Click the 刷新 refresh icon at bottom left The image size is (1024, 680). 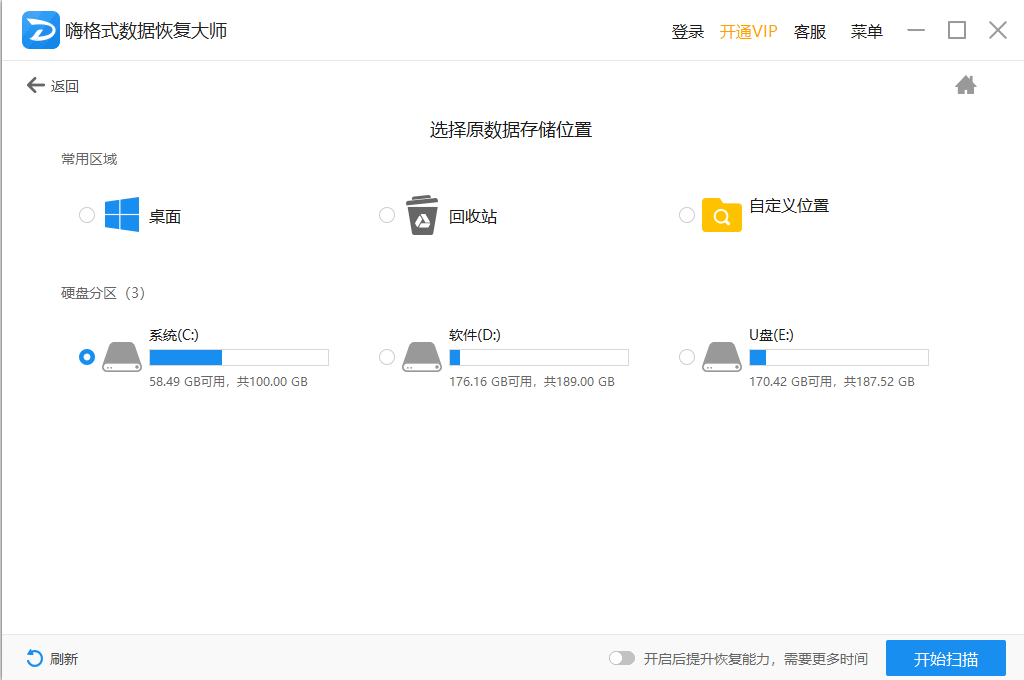[32, 659]
